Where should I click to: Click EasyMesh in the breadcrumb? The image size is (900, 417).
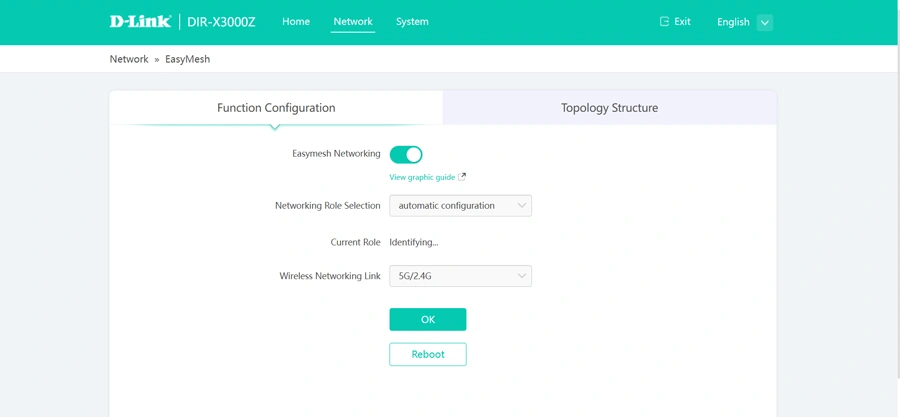point(188,59)
